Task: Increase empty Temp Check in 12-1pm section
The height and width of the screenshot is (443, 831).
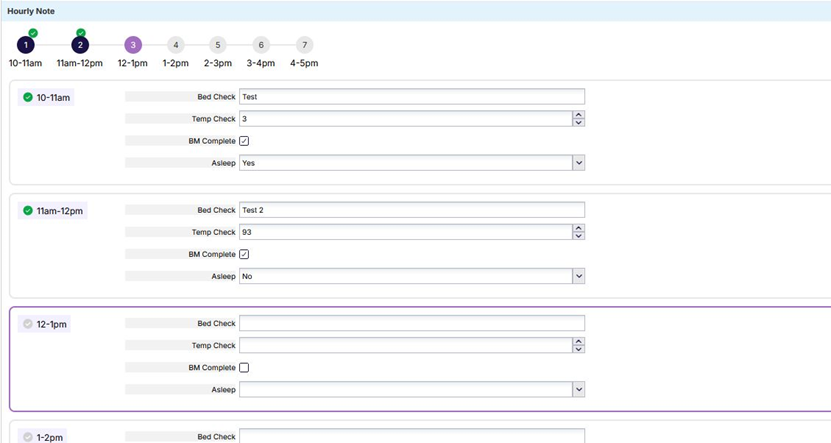Action: tap(579, 342)
